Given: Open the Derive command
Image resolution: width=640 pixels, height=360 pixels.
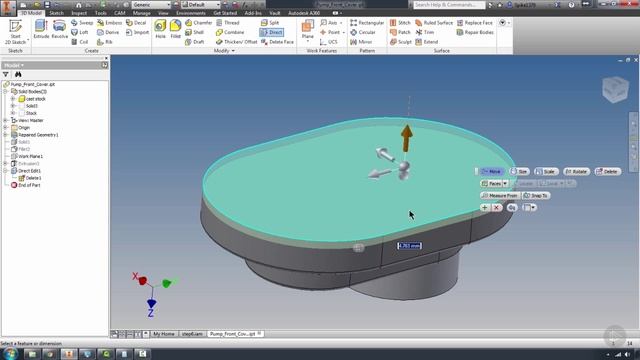Looking at the screenshot, I should pos(108,32).
